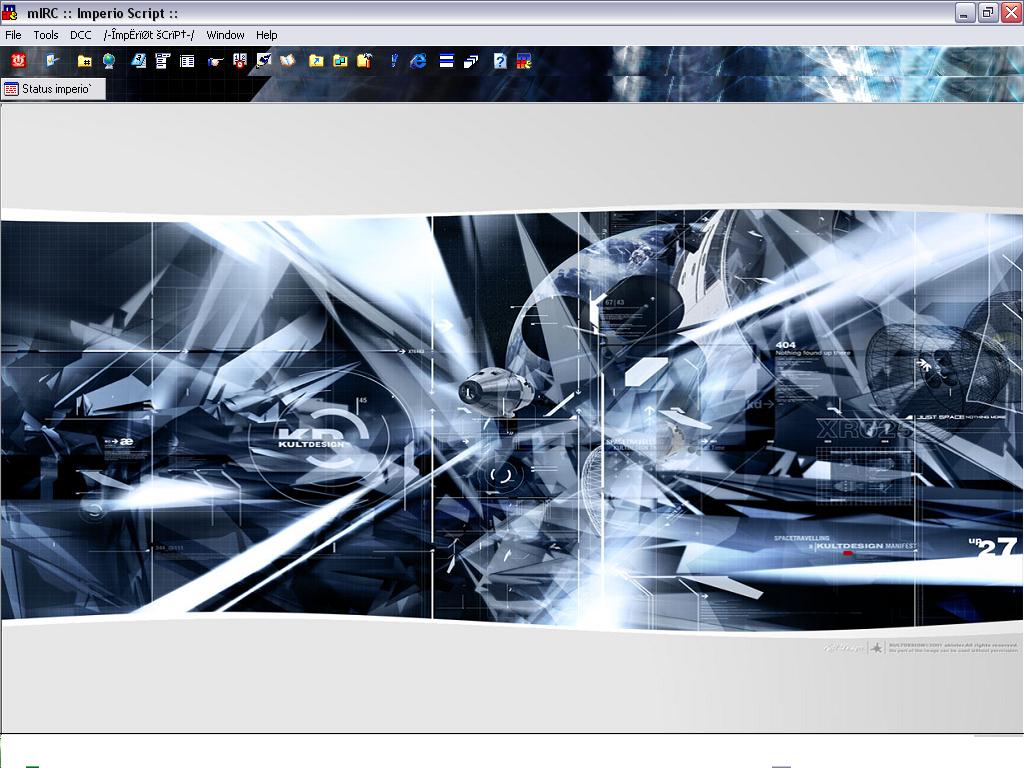Restore down the mIRC window

coord(987,12)
